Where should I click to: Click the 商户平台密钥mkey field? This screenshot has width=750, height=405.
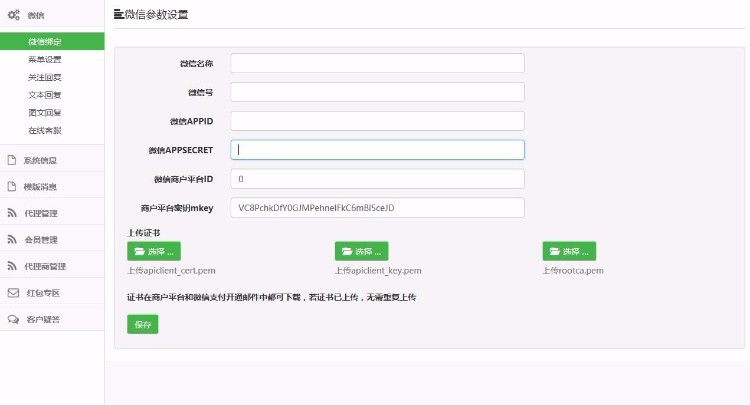click(x=377, y=208)
